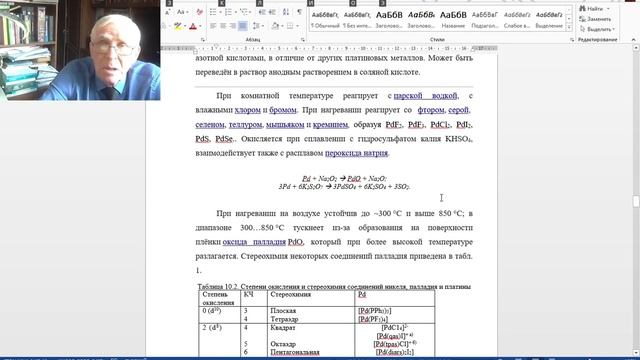Click the 'Плоская' table cell
This screenshot has width=640, height=360.
coord(283,311)
